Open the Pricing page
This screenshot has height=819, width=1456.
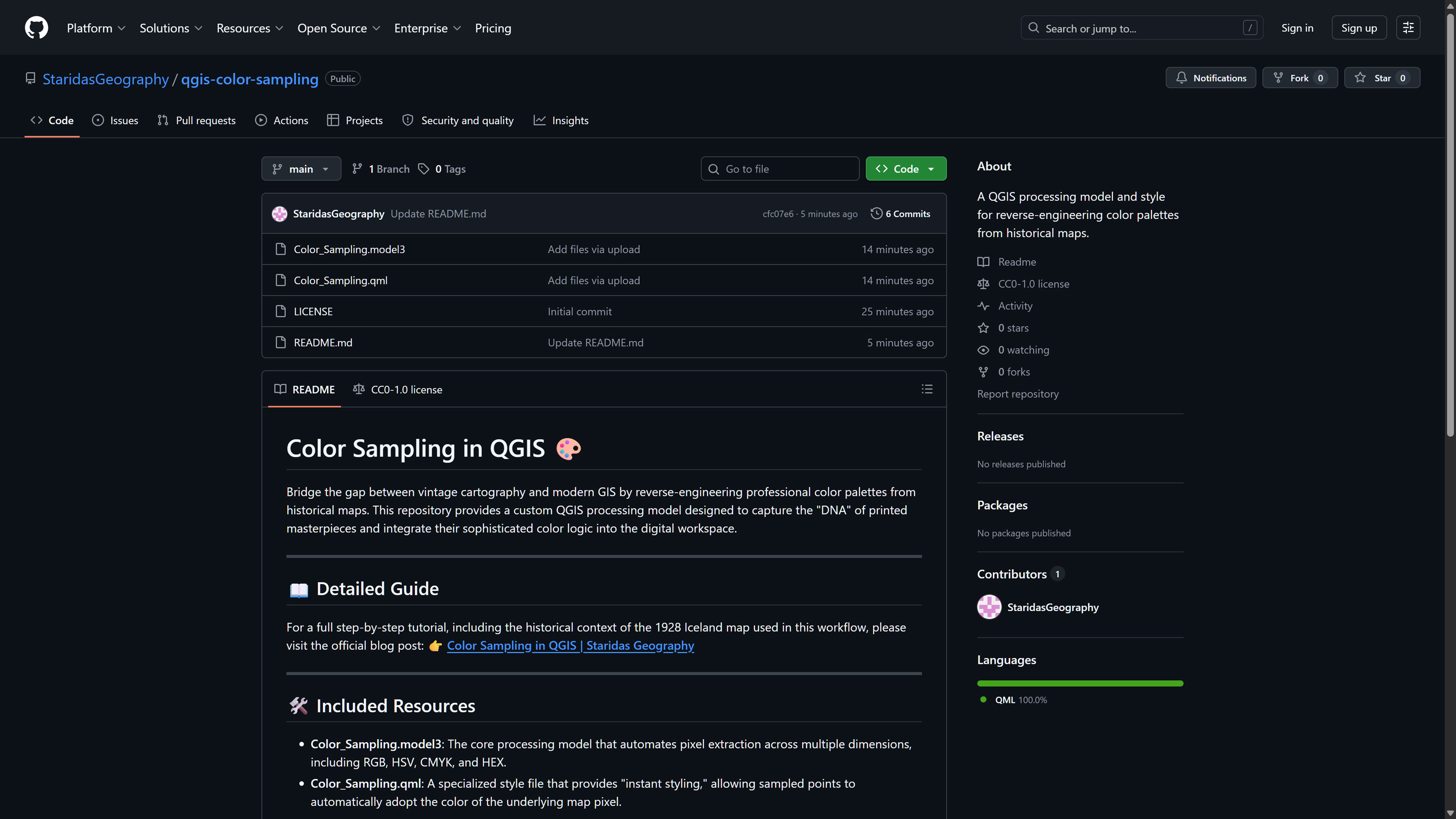tap(493, 28)
